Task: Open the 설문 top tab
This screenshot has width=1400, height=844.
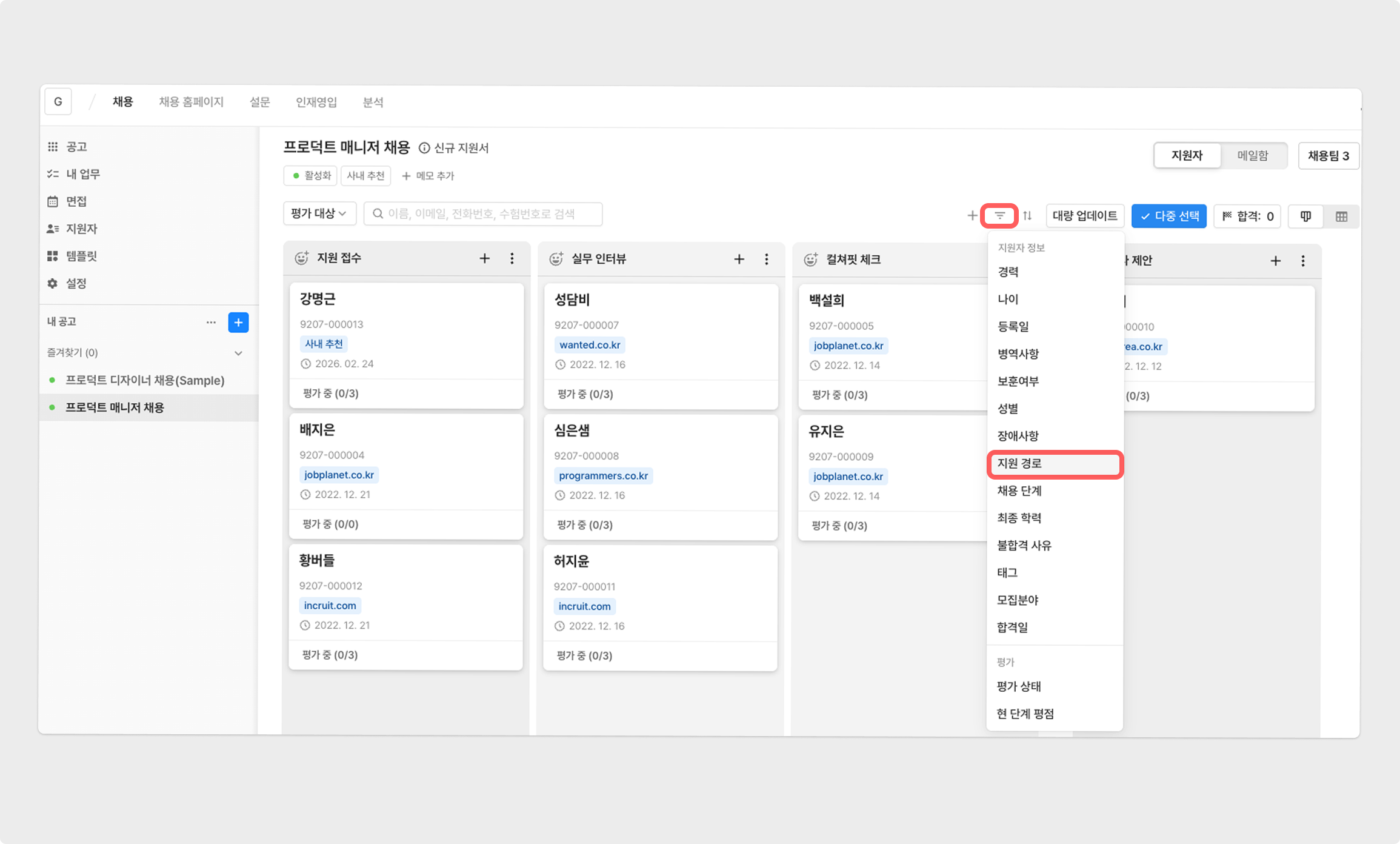Action: pos(259,102)
